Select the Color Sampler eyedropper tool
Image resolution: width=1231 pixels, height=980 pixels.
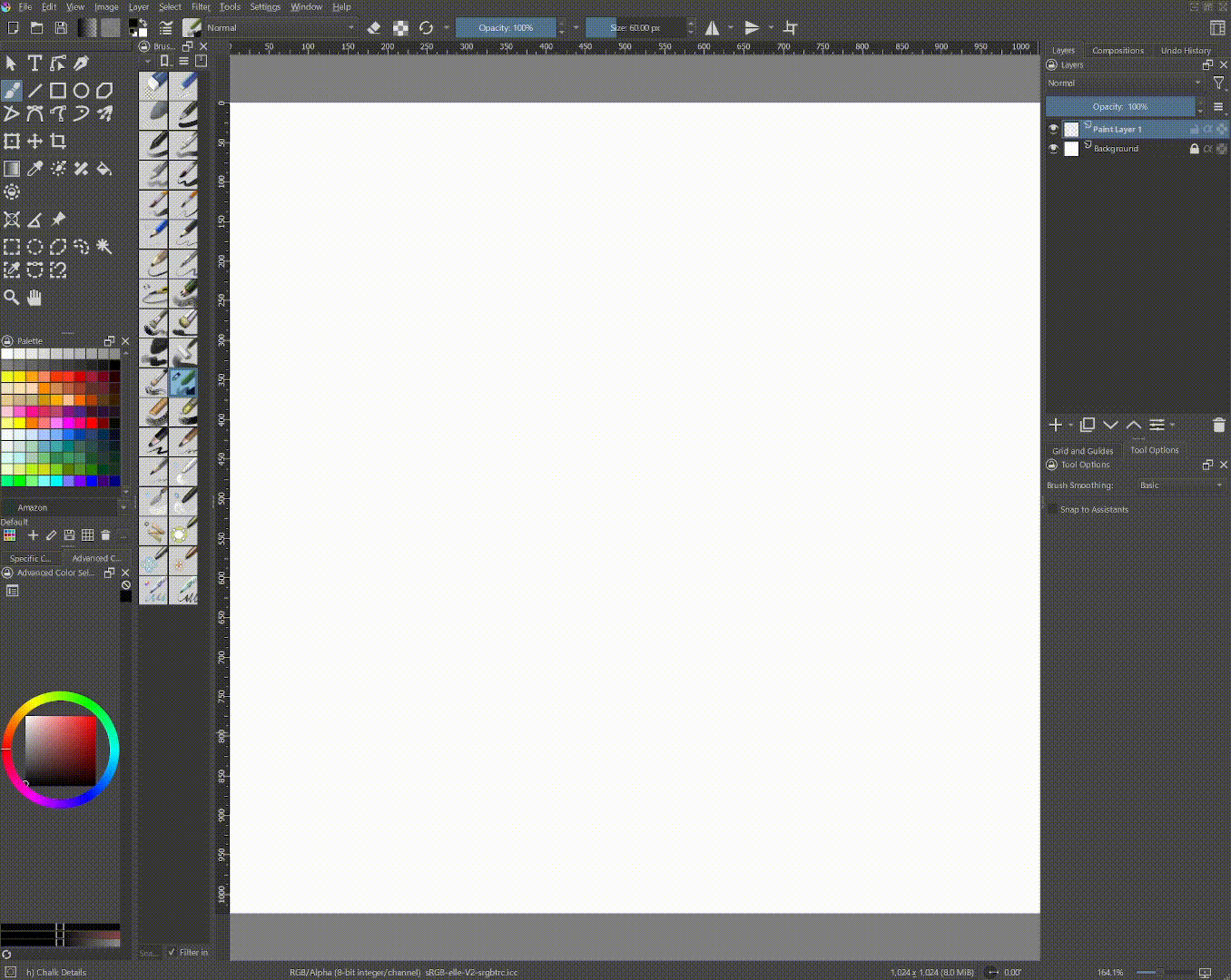pos(34,168)
